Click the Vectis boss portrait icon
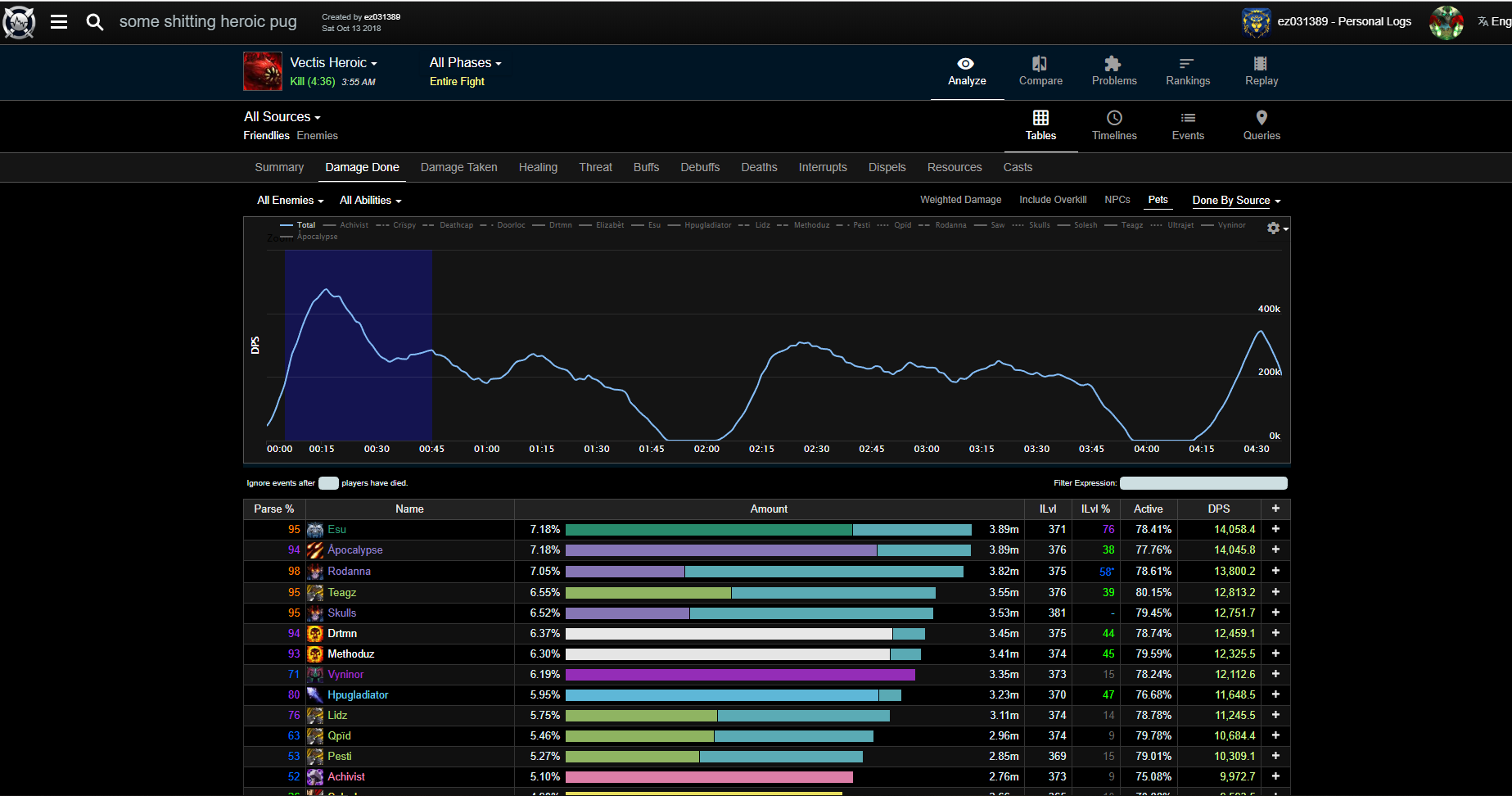This screenshot has height=796, width=1512. click(x=263, y=71)
